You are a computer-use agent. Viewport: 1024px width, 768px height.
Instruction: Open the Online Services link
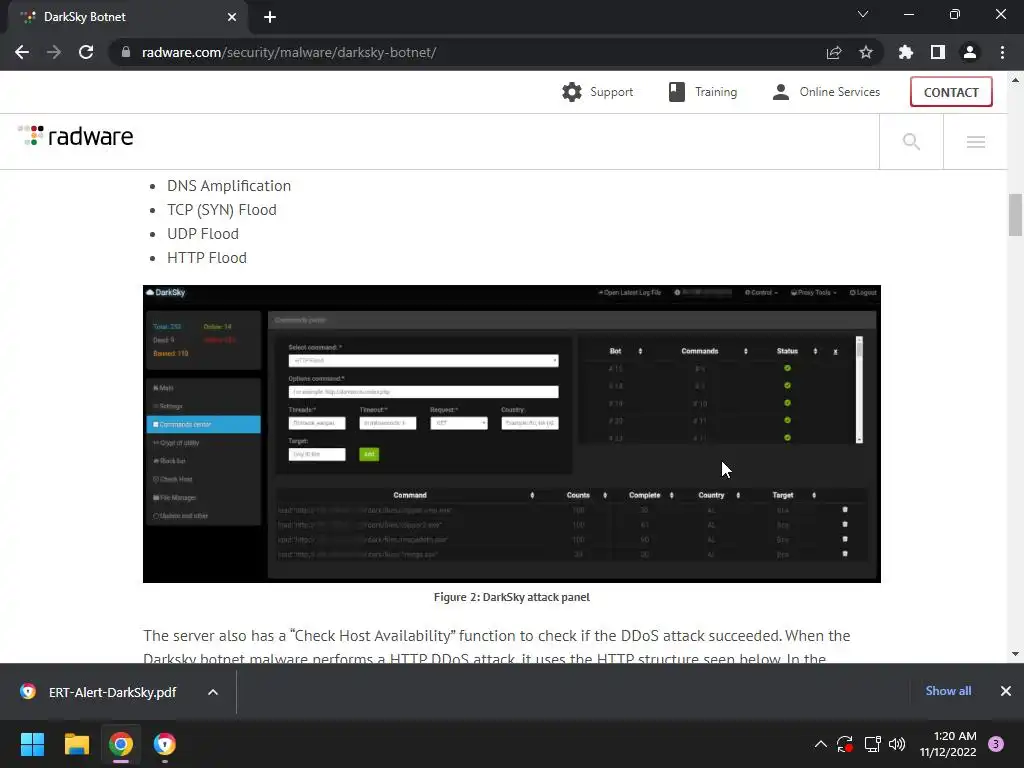tap(826, 92)
